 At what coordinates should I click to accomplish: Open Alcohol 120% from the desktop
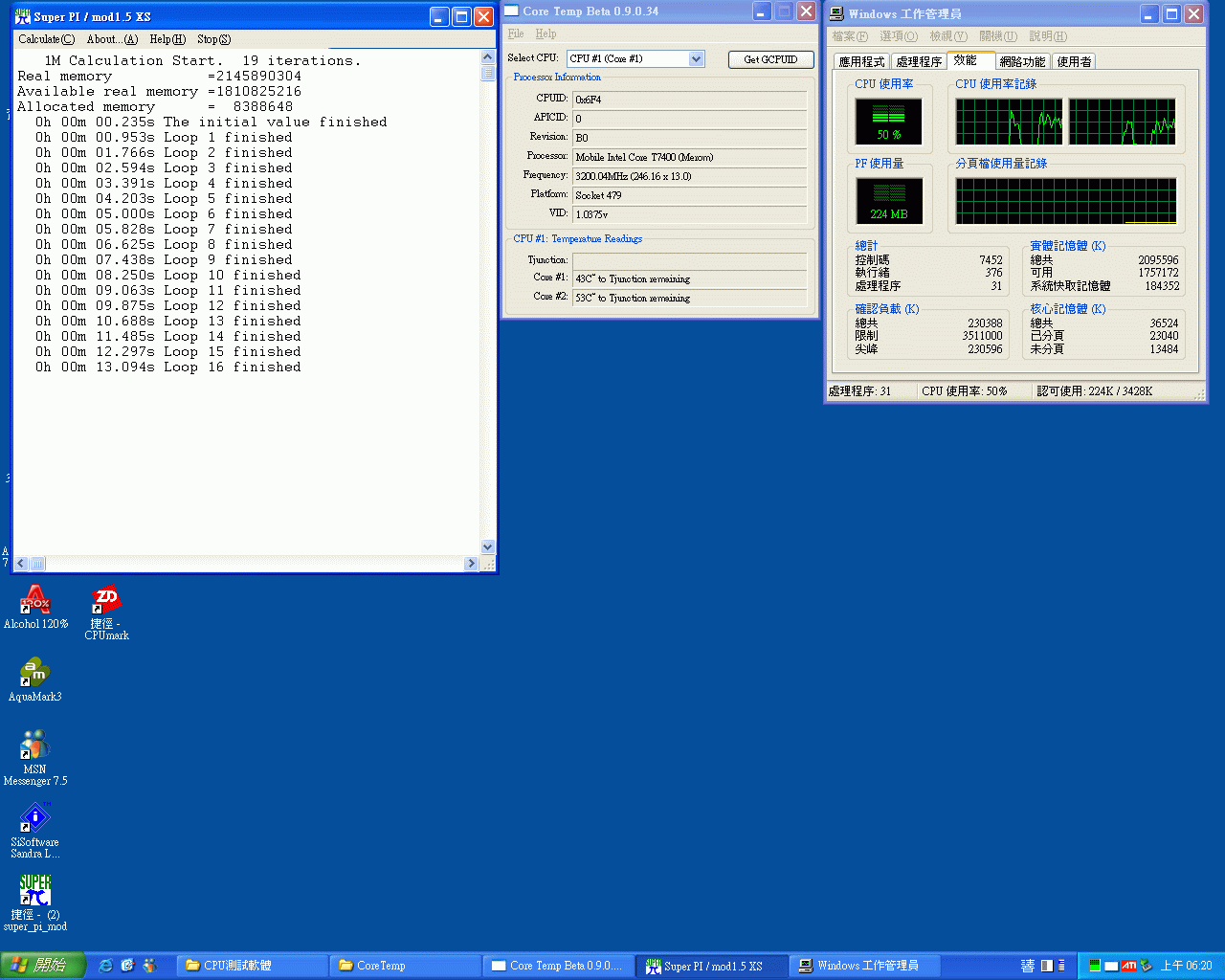point(34,601)
